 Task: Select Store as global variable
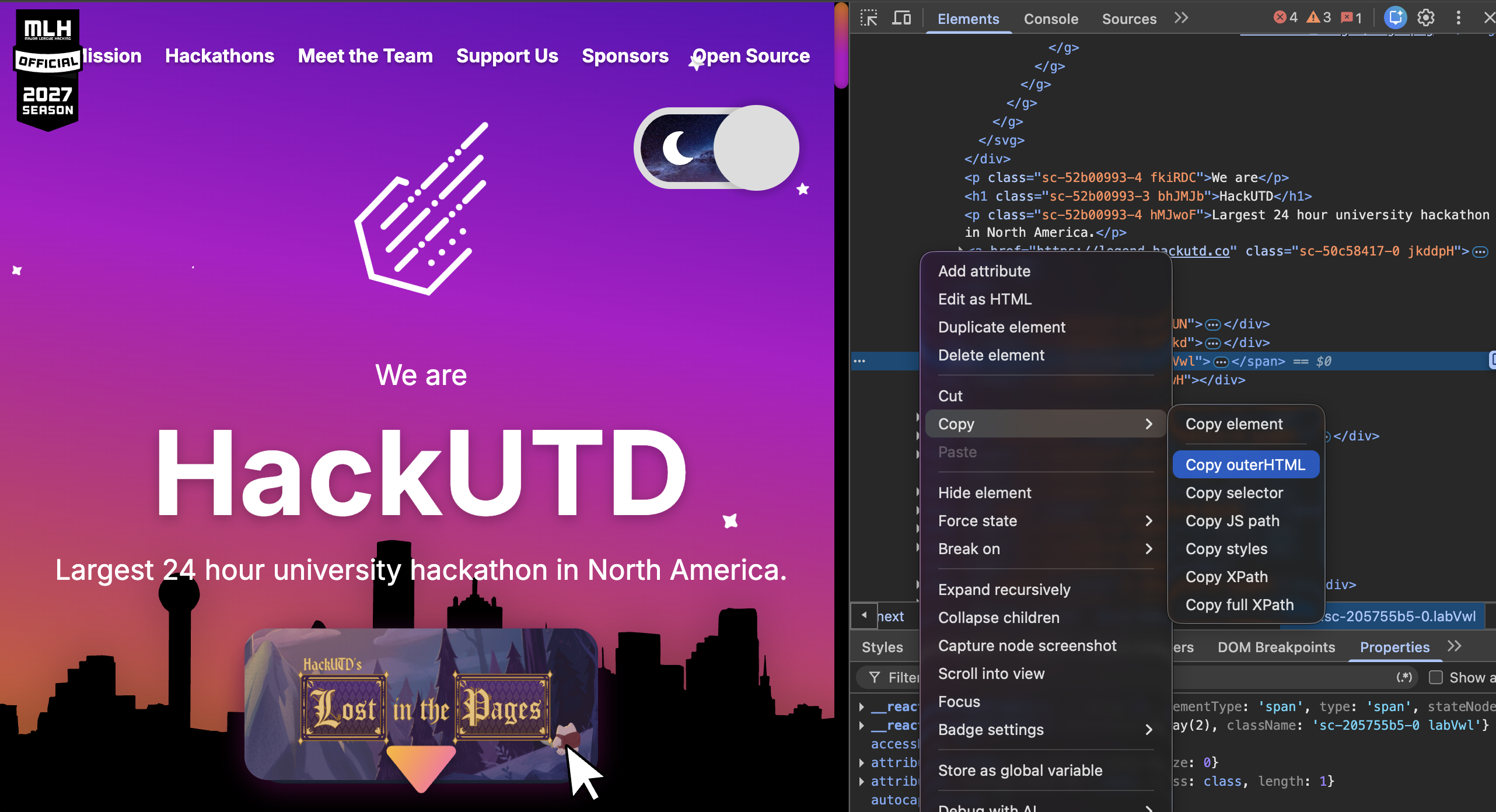[x=1046, y=770]
